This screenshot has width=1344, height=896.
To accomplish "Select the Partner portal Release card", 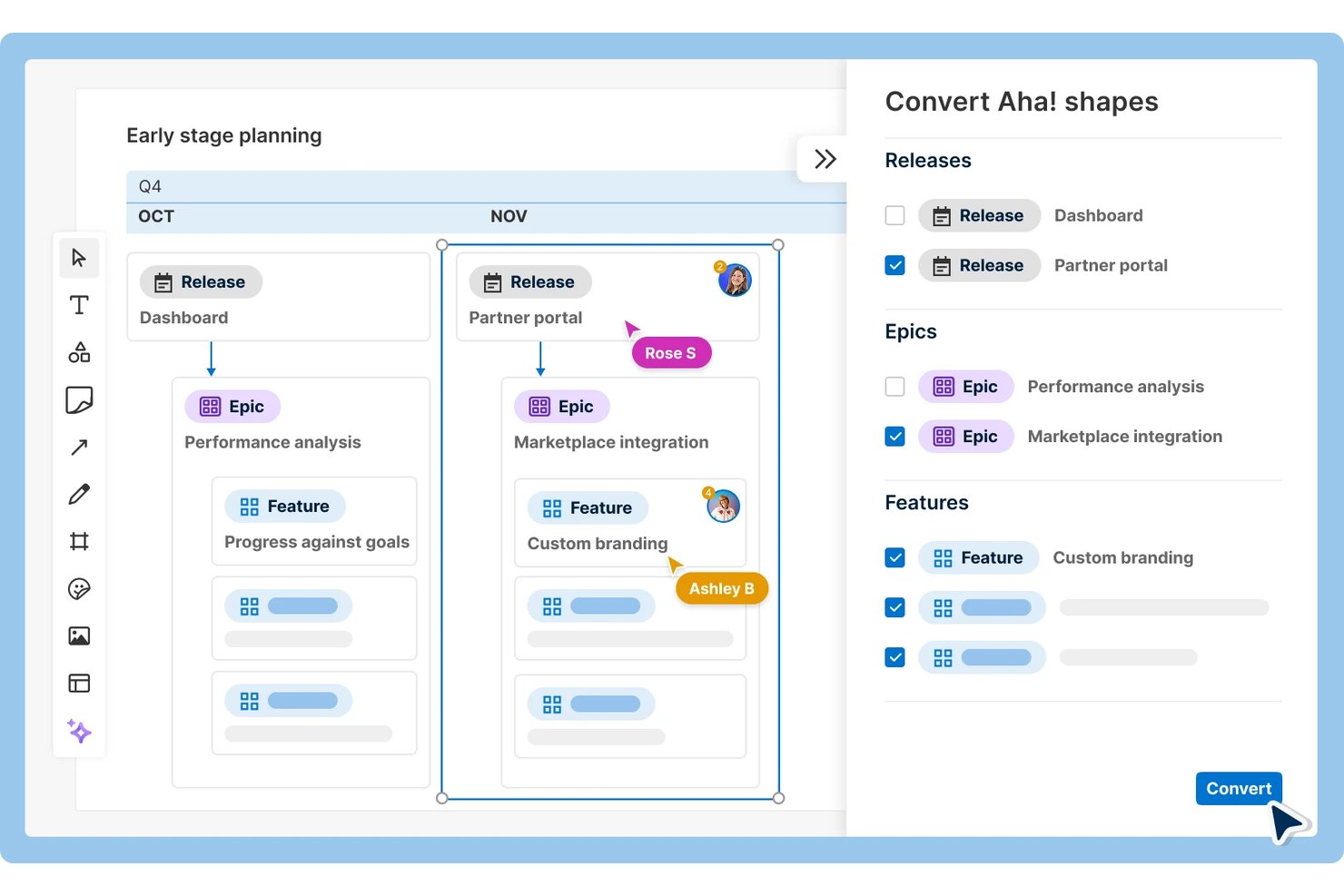I will coord(608,297).
